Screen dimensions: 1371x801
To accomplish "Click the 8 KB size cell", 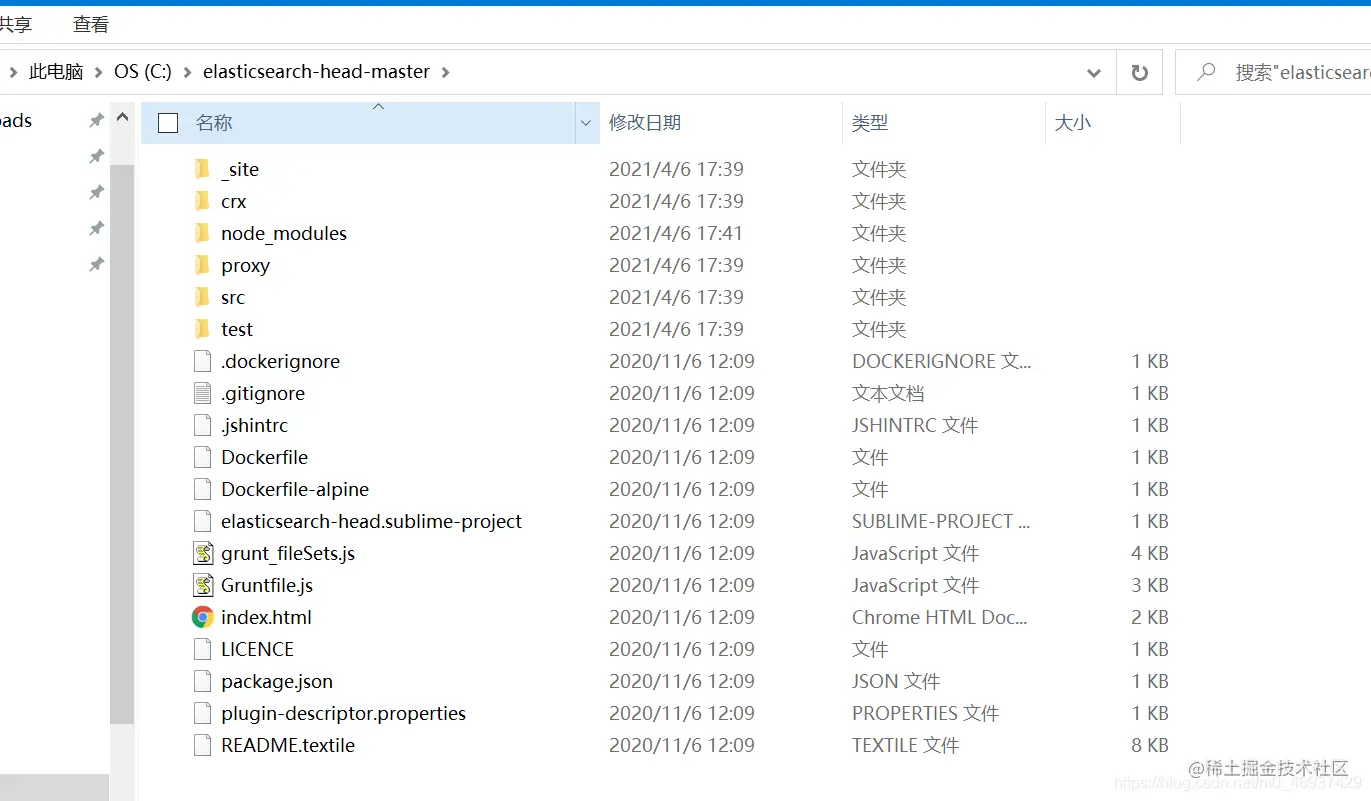I will click(1150, 745).
